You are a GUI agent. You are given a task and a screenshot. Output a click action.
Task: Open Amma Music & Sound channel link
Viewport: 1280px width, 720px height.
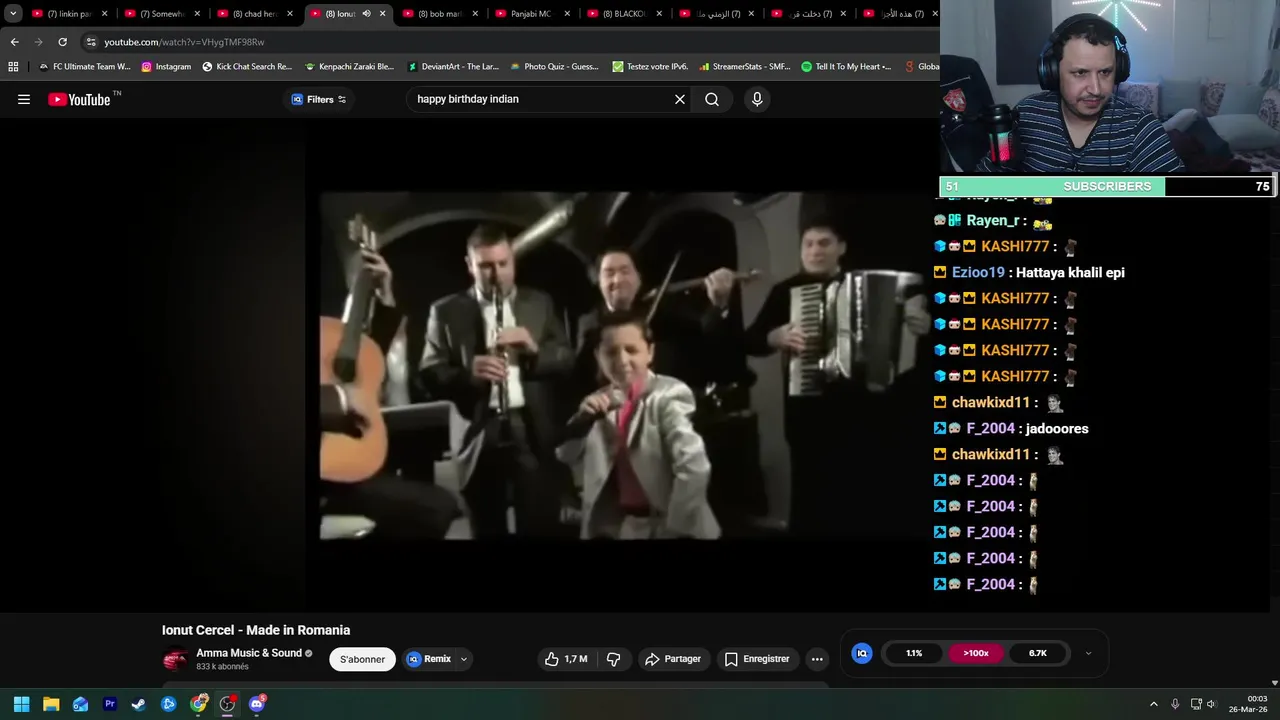point(249,653)
